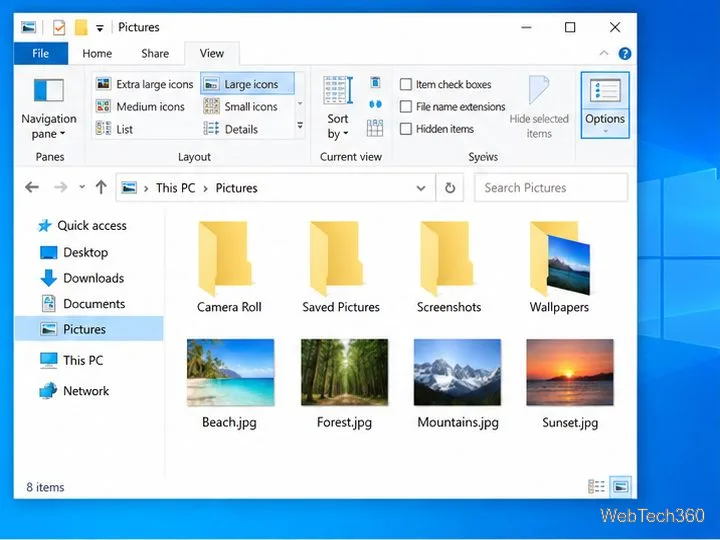
Task: Select the Sunset.jpg thumbnail
Action: pyautogui.click(x=570, y=373)
